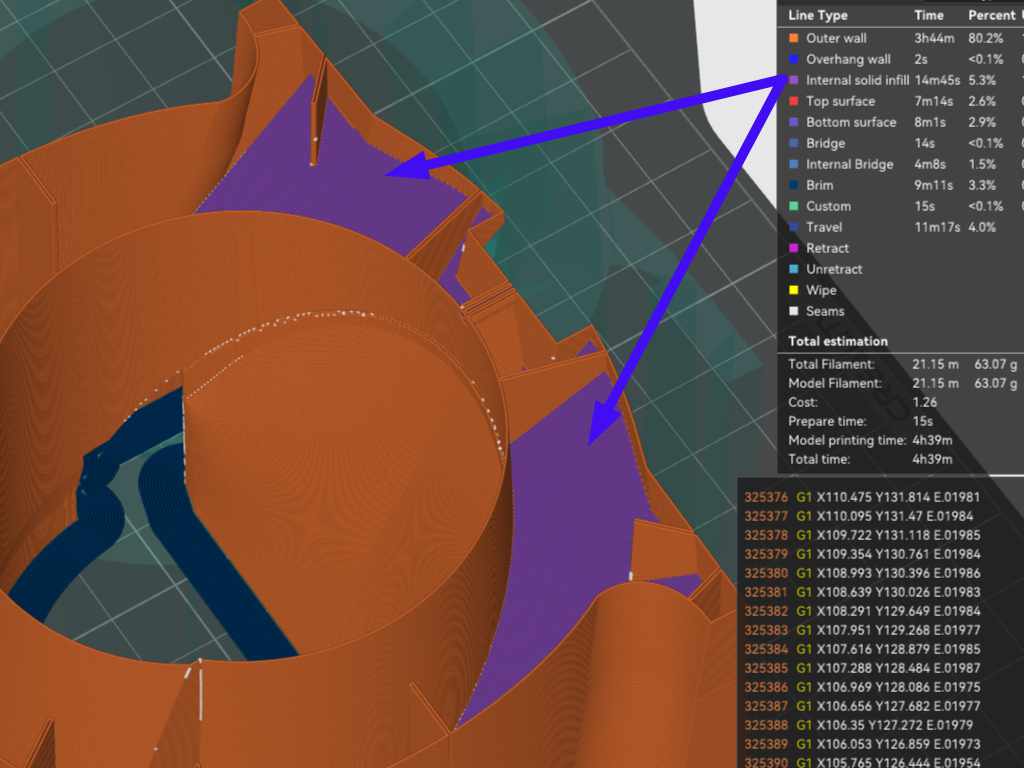Hide Internal solid infill lines
Viewport: 1024px width, 768px height.
(x=857, y=80)
